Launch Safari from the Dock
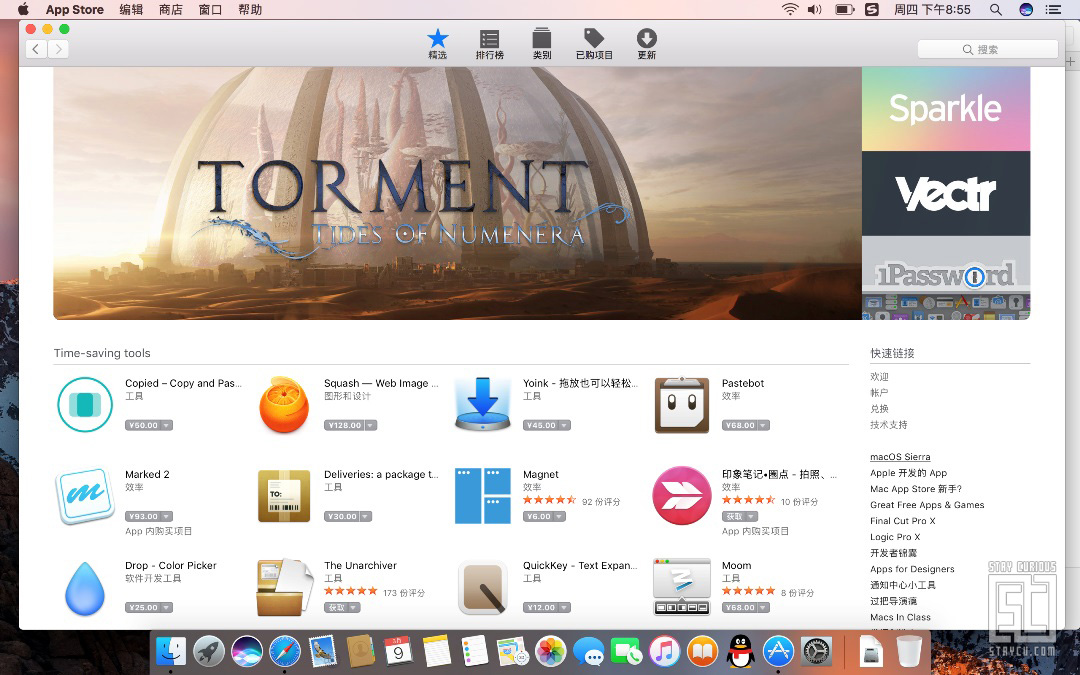The width and height of the screenshot is (1080, 675). pos(284,651)
